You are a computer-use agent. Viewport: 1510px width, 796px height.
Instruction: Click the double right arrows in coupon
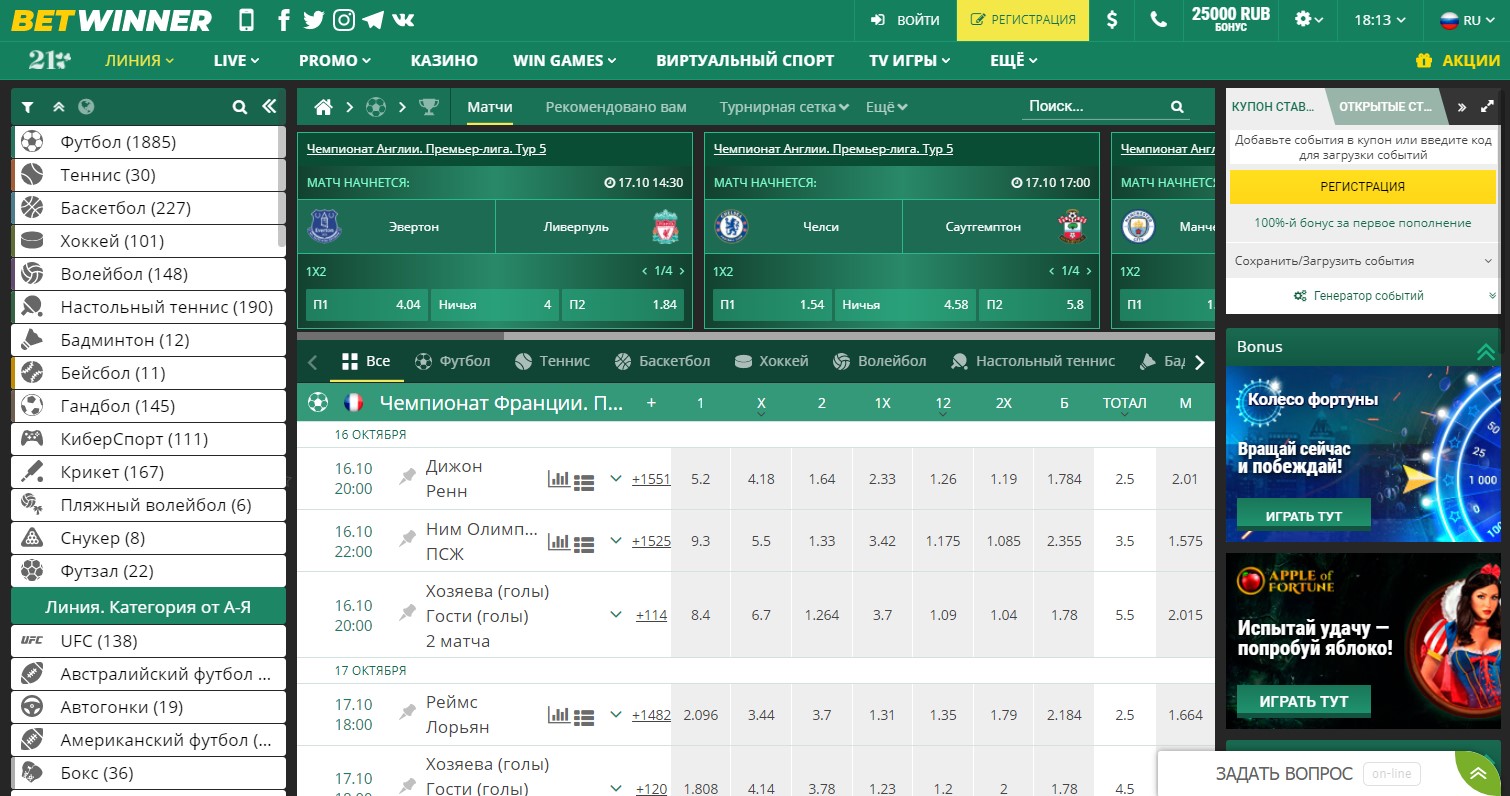click(x=1462, y=107)
